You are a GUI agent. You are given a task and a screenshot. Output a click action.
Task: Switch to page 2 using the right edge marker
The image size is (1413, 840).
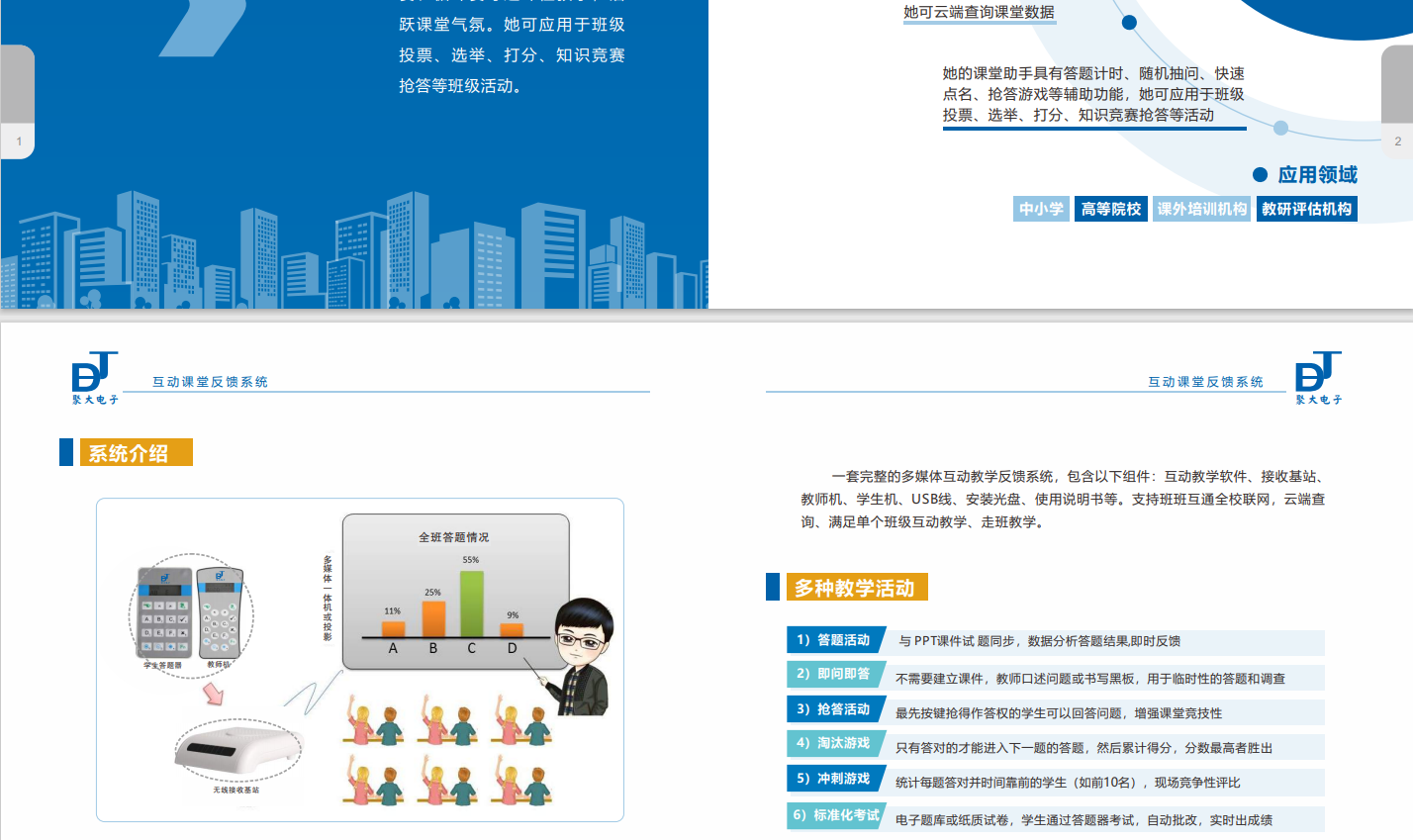(1396, 140)
